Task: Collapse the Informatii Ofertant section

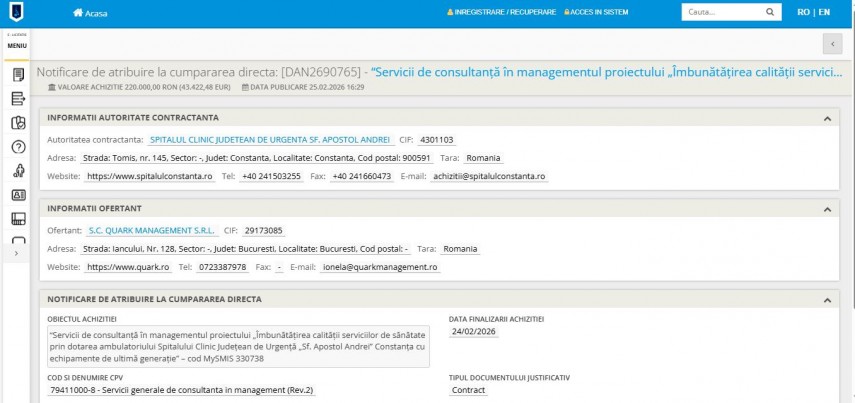Action: coord(827,208)
